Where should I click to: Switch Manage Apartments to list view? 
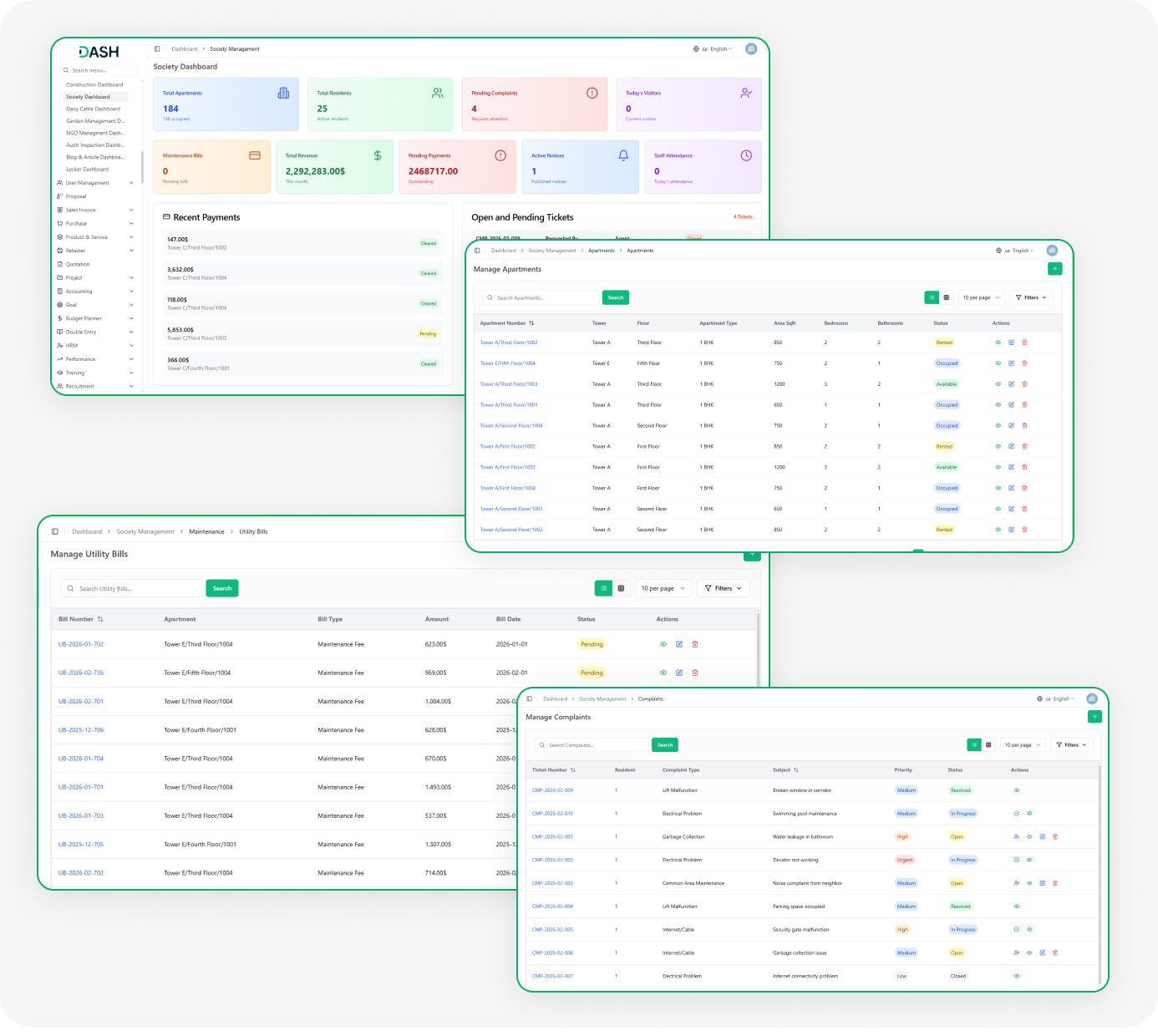pos(932,297)
